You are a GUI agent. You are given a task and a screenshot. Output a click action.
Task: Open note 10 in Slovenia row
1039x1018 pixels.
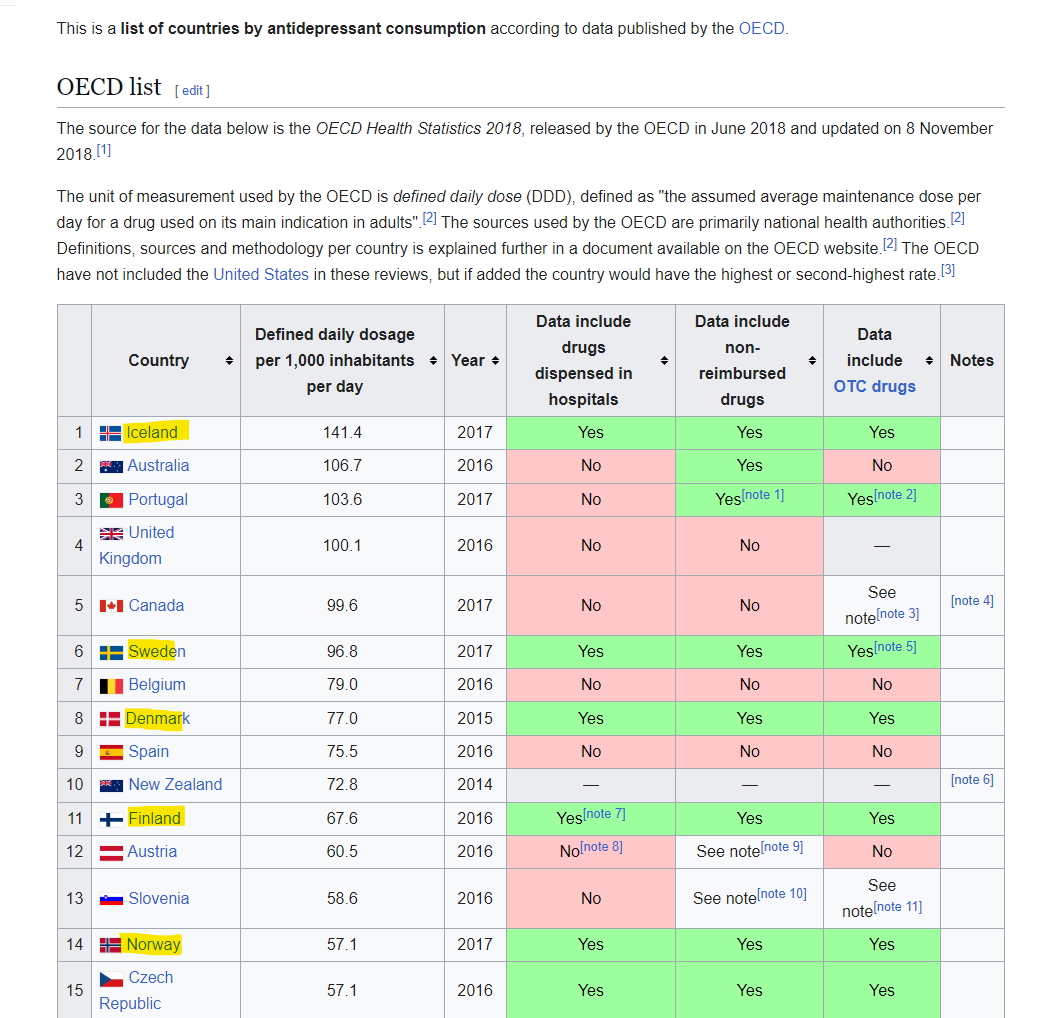coord(783,894)
